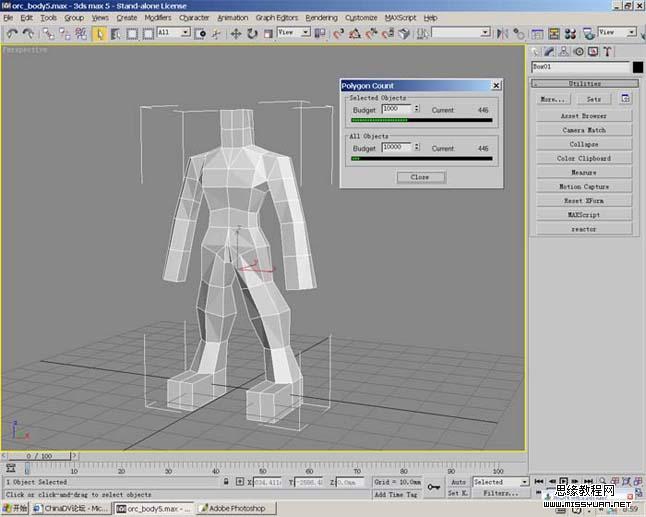The image size is (646, 517).
Task: Open the All selection filter dropdown
Action: point(173,33)
